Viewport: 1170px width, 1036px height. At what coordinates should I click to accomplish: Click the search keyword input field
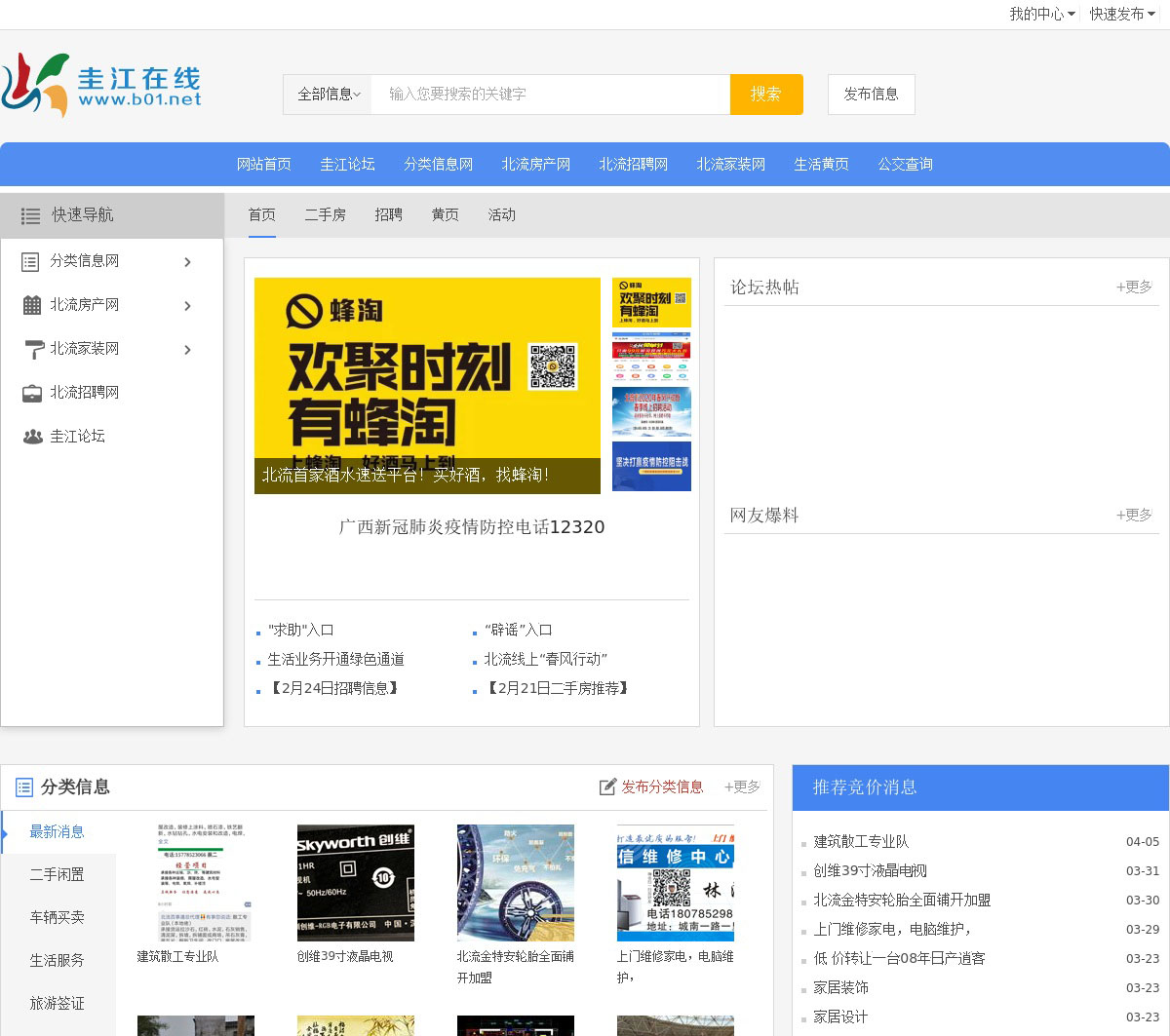coord(550,95)
